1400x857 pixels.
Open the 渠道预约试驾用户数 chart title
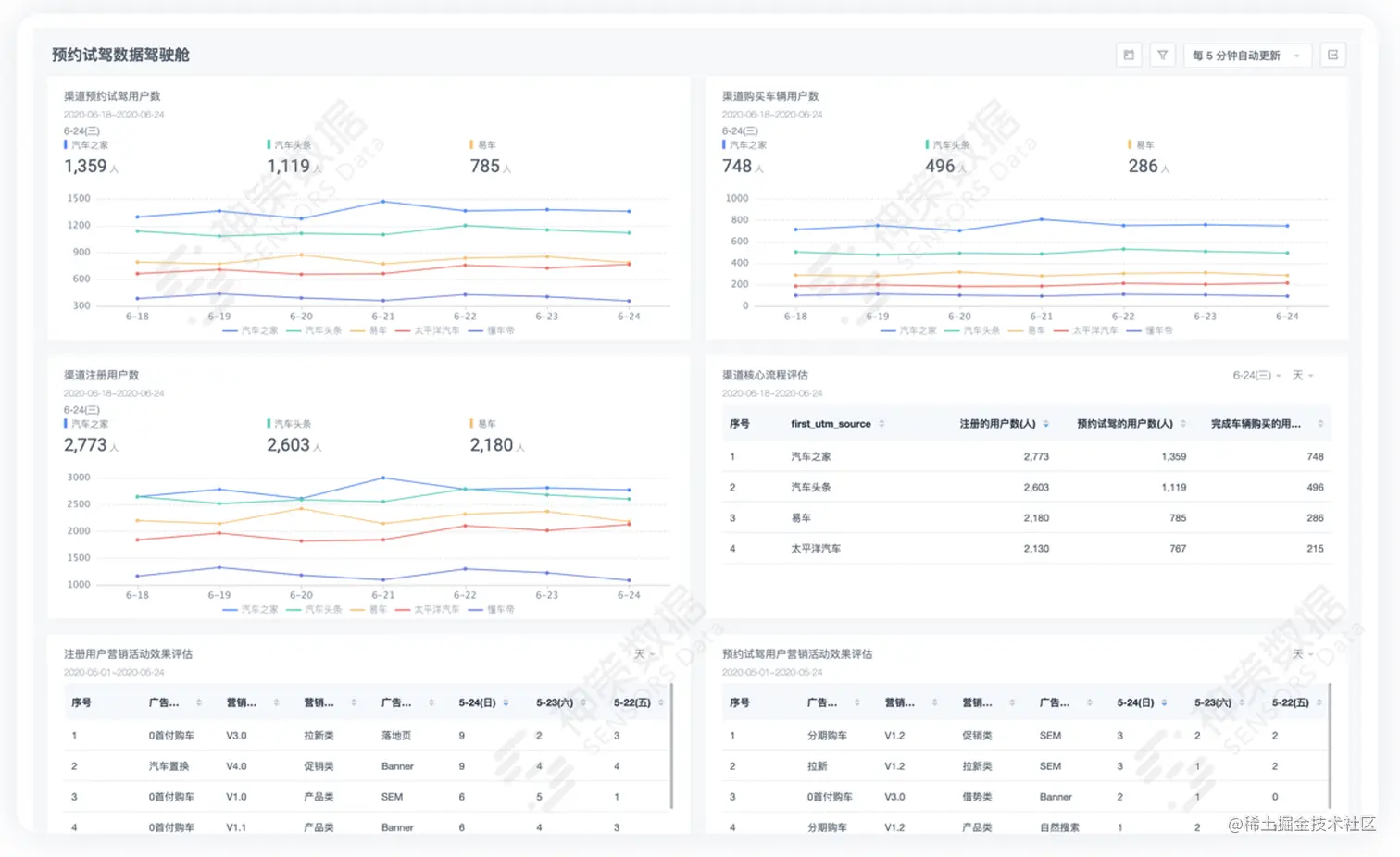(112, 96)
